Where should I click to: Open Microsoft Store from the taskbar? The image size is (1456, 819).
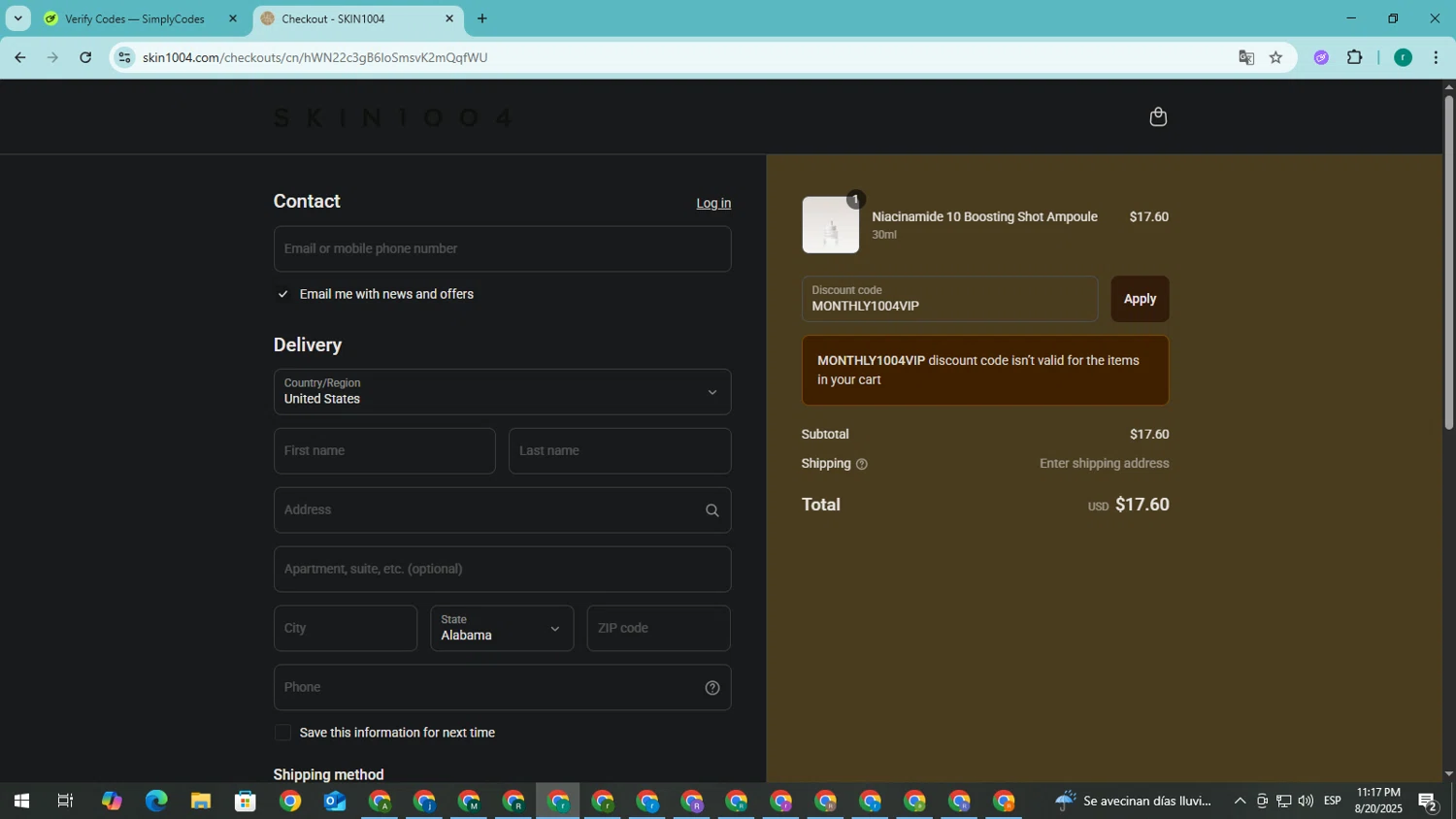point(246,802)
